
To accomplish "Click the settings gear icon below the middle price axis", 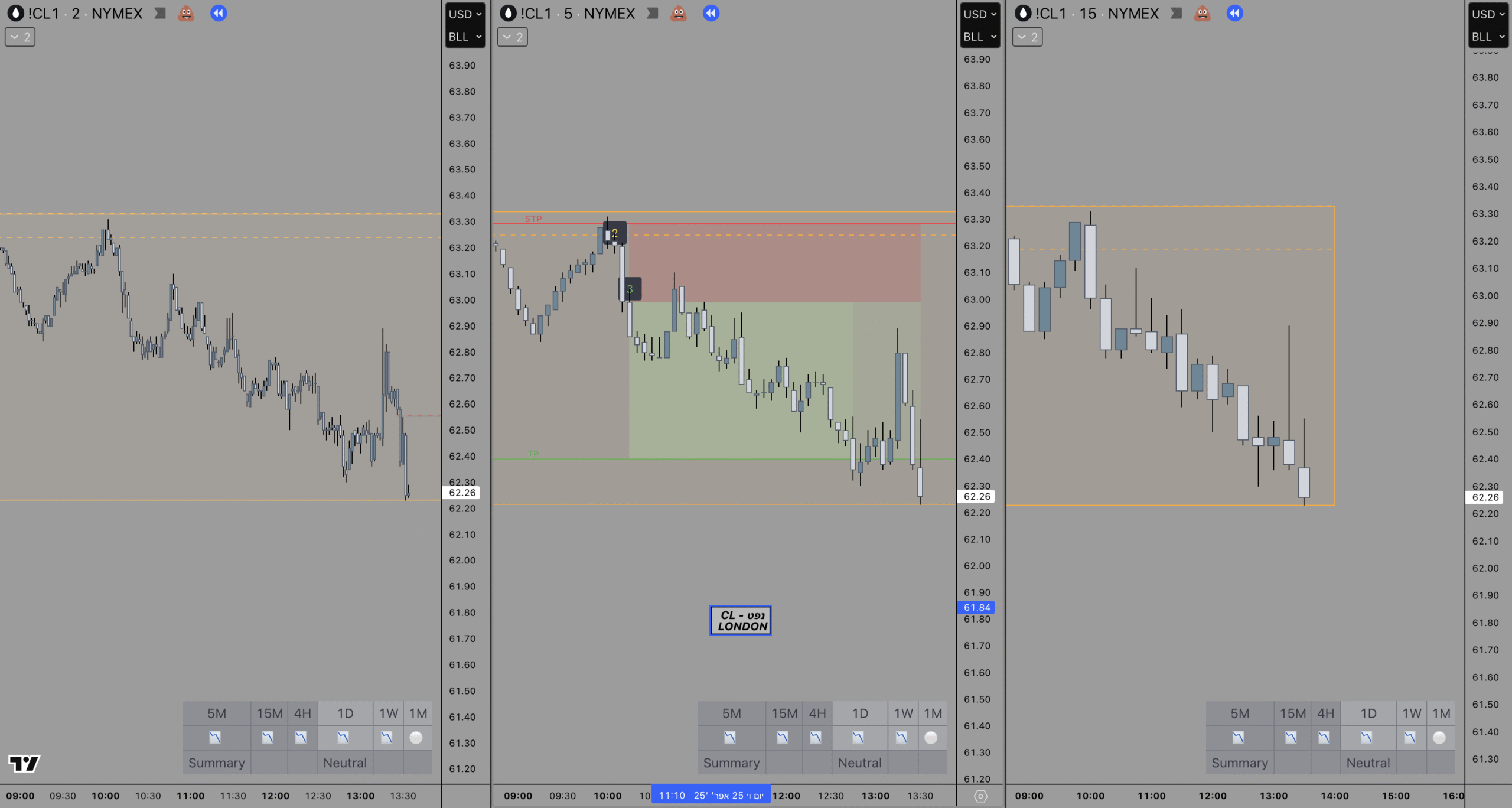I will click(980, 796).
